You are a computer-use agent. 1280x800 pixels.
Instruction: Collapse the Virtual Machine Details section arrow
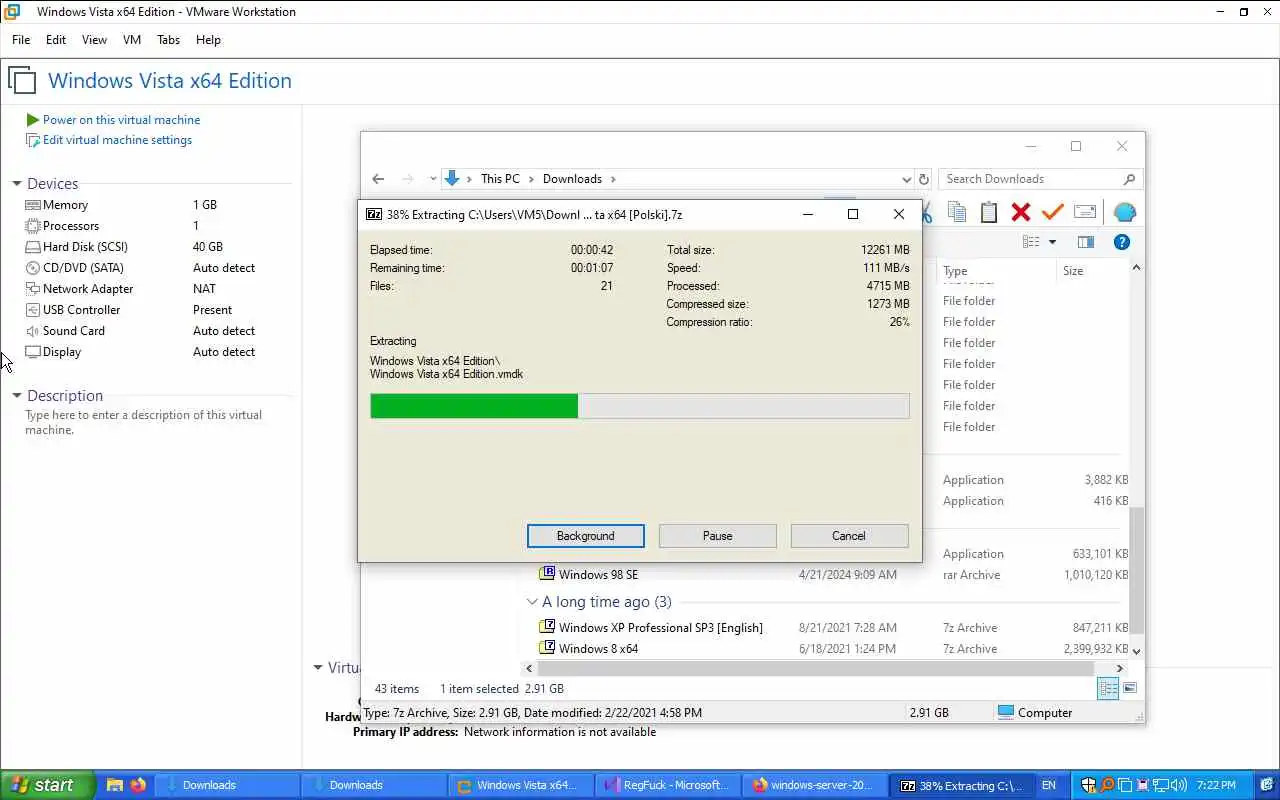[318, 667]
